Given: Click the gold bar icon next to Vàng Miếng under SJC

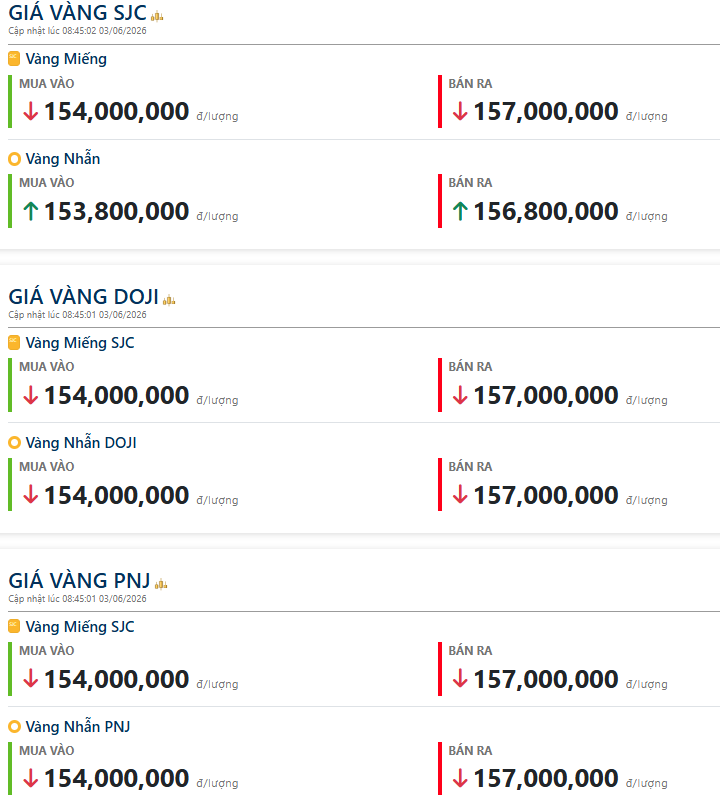Looking at the screenshot, I should pyautogui.click(x=14, y=59).
